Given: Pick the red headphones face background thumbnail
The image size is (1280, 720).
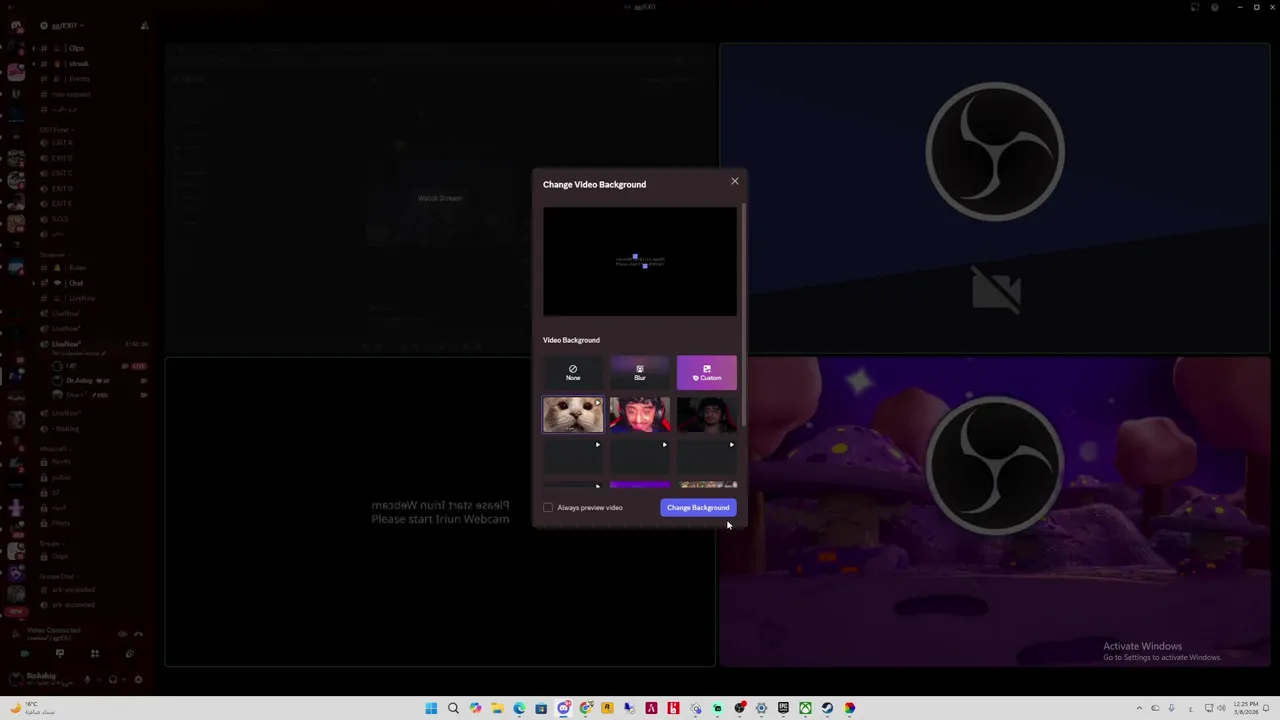Looking at the screenshot, I should tap(640, 414).
